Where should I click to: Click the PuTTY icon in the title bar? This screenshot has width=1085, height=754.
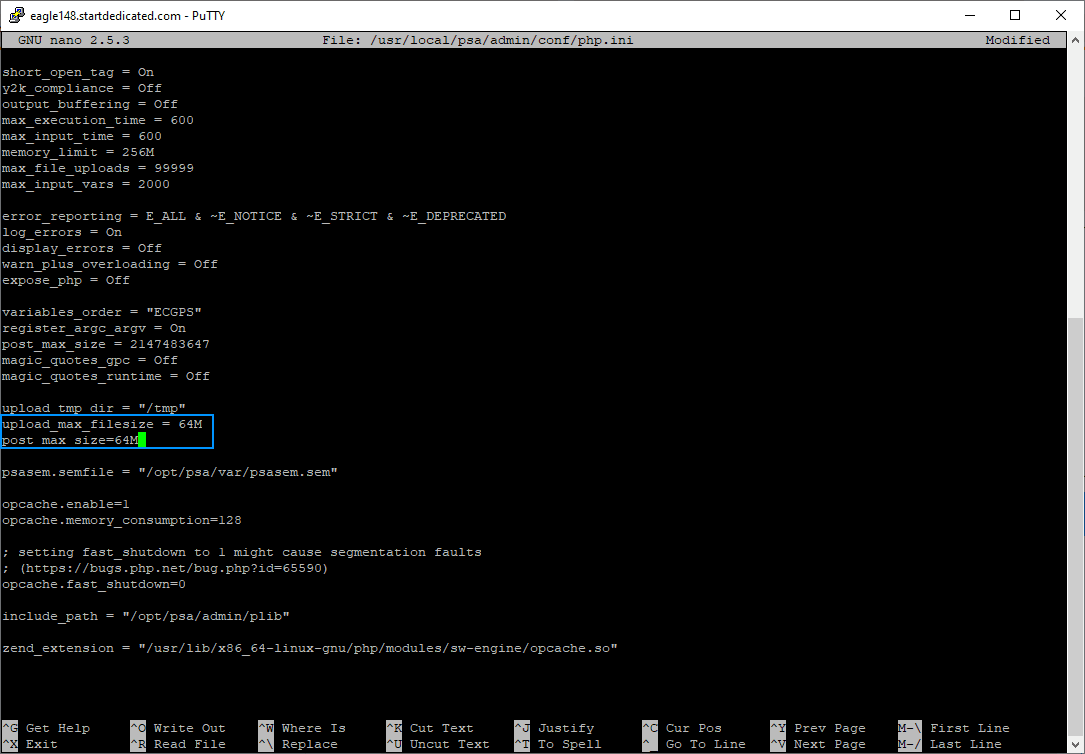coord(17,15)
